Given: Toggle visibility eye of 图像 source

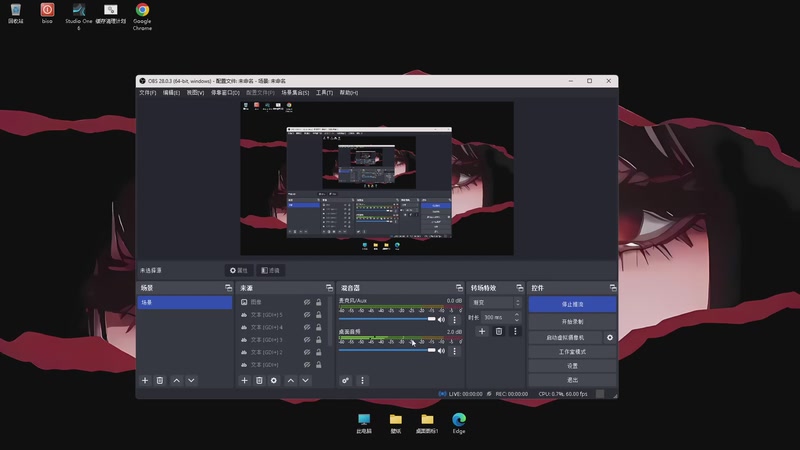Looking at the screenshot, I should (x=307, y=302).
